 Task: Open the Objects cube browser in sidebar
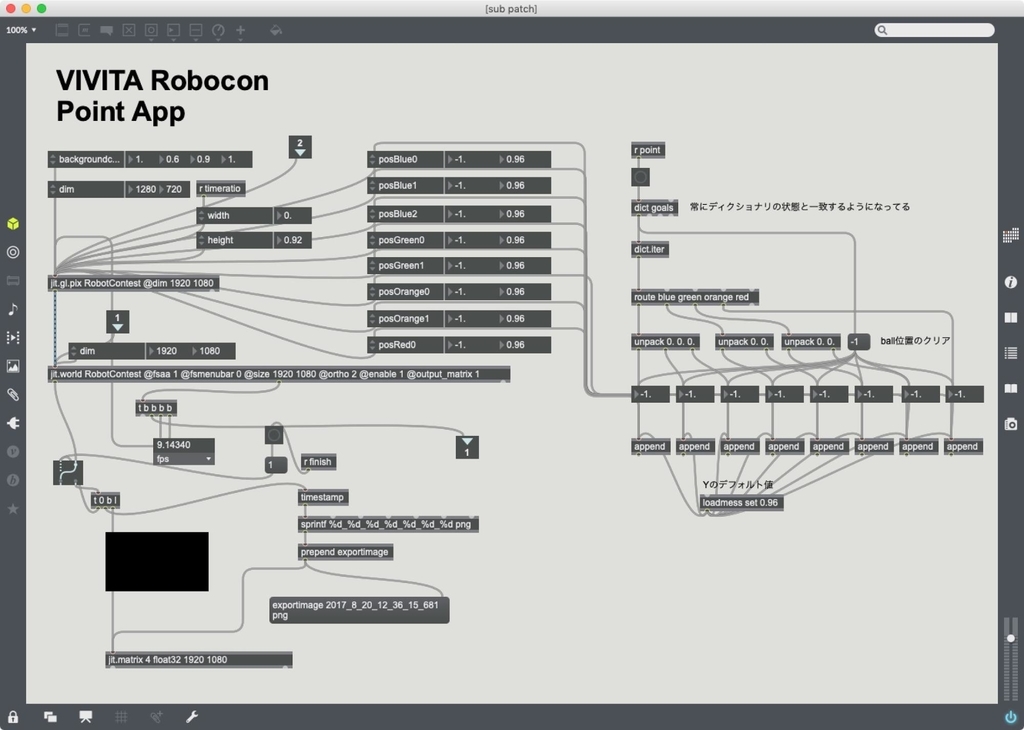13,224
